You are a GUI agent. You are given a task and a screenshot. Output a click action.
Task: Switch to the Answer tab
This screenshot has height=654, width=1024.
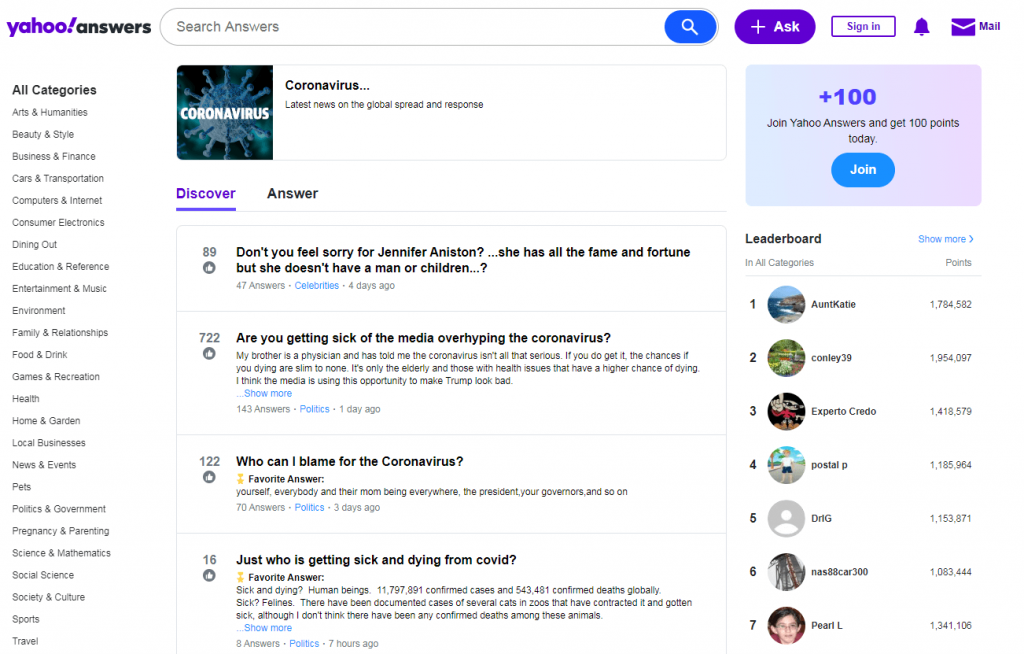pyautogui.click(x=293, y=194)
